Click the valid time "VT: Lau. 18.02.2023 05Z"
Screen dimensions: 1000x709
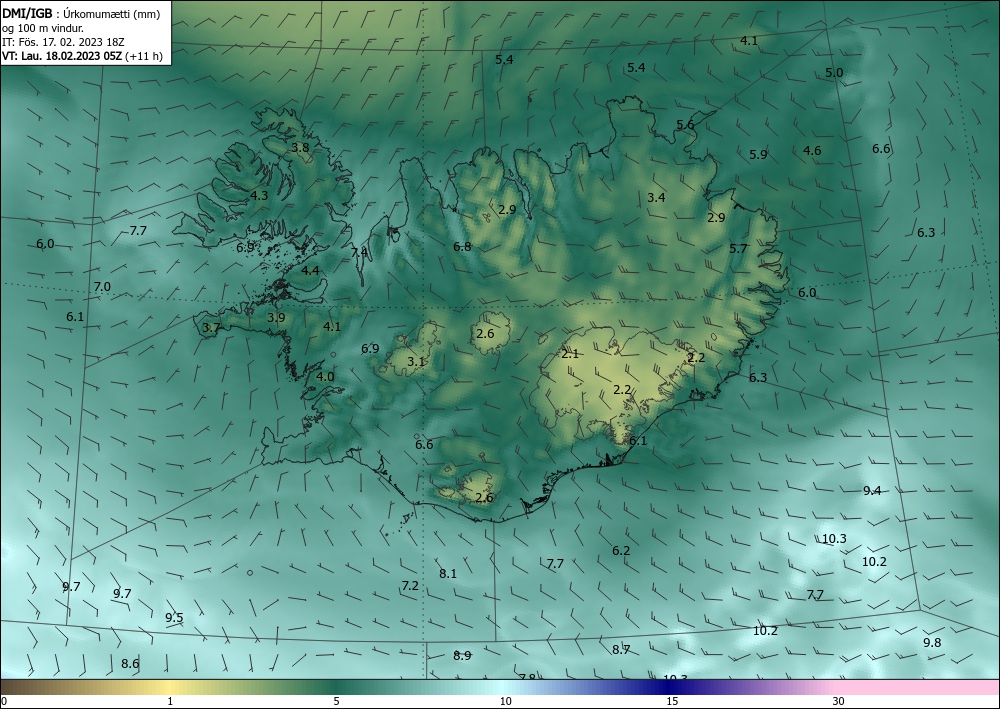point(62,56)
